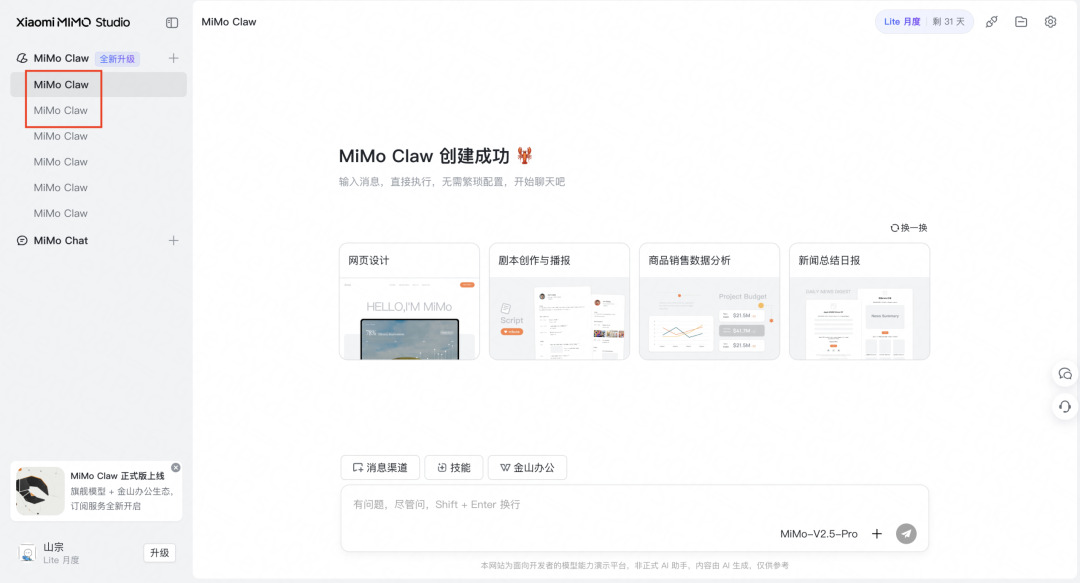Image resolution: width=1080 pixels, height=583 pixels.
Task: Open the highlighted MiMo Claw conversation in the sidebar
Action: 98,85
